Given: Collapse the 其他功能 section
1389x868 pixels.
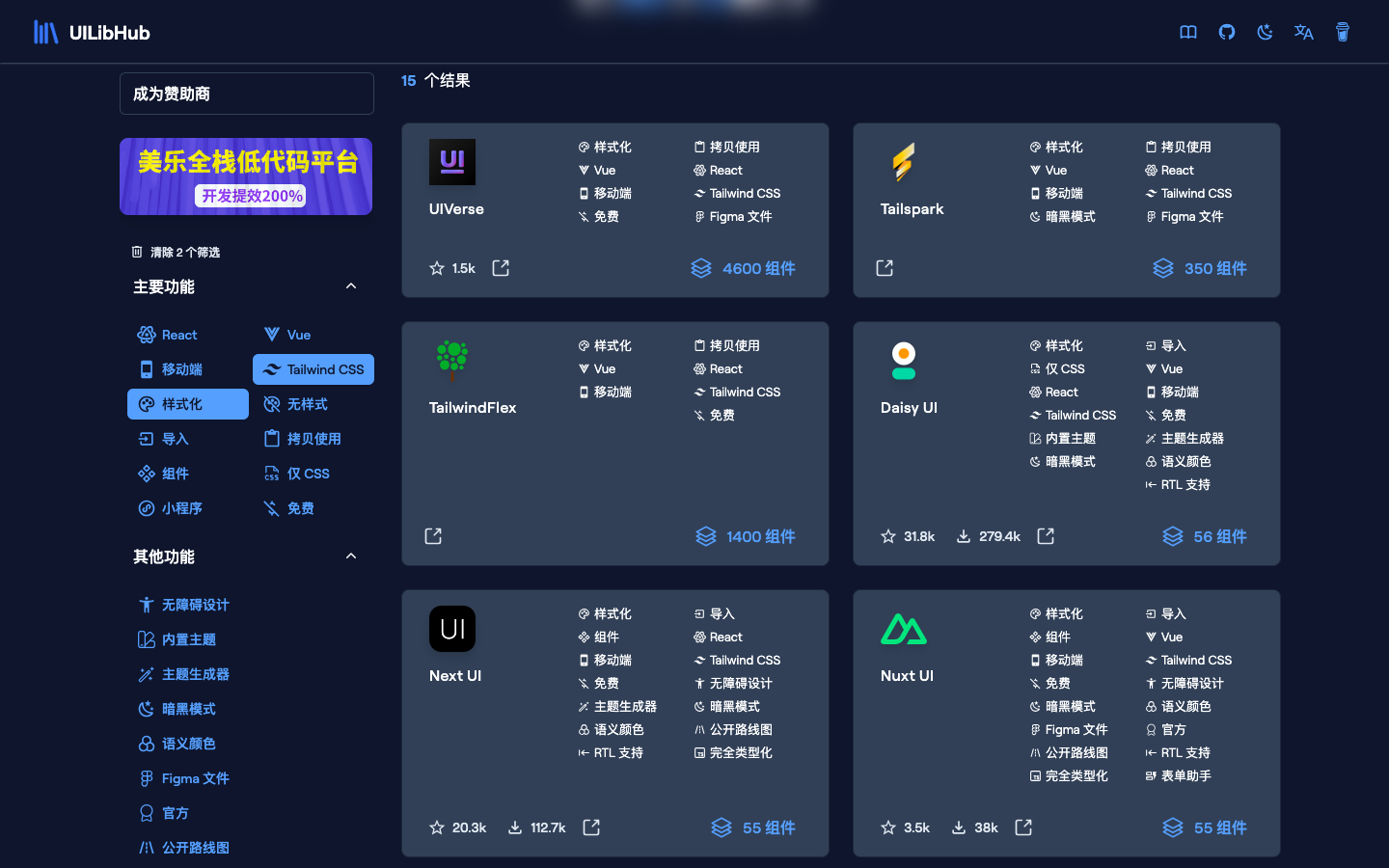Looking at the screenshot, I should 351,556.
